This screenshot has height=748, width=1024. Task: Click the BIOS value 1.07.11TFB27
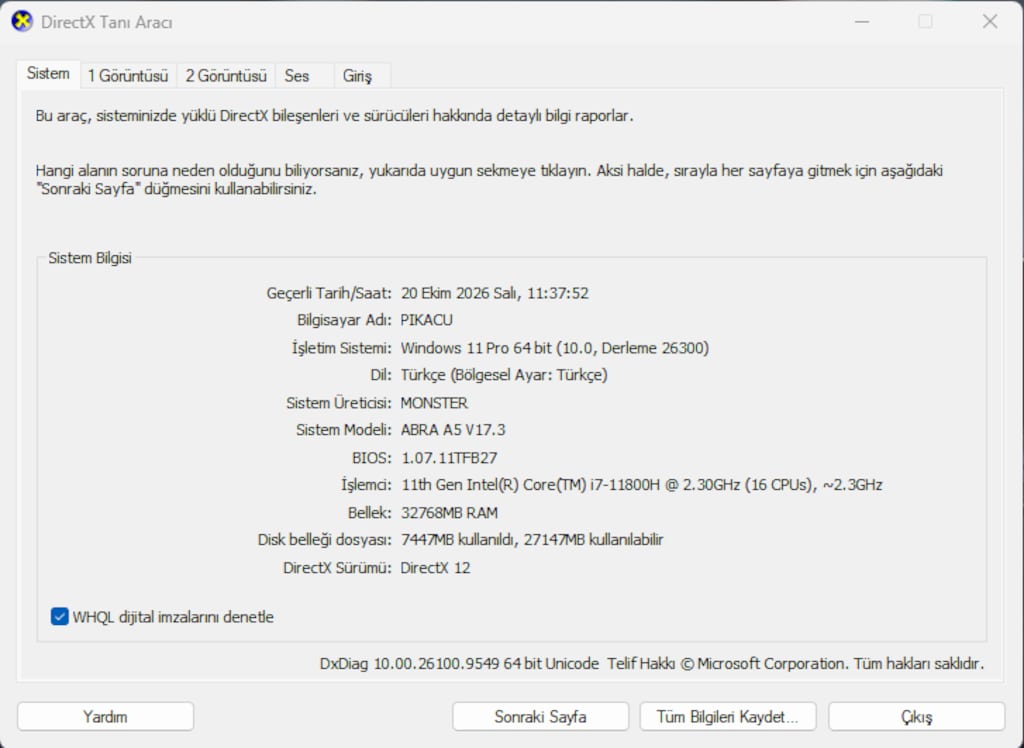(x=449, y=457)
